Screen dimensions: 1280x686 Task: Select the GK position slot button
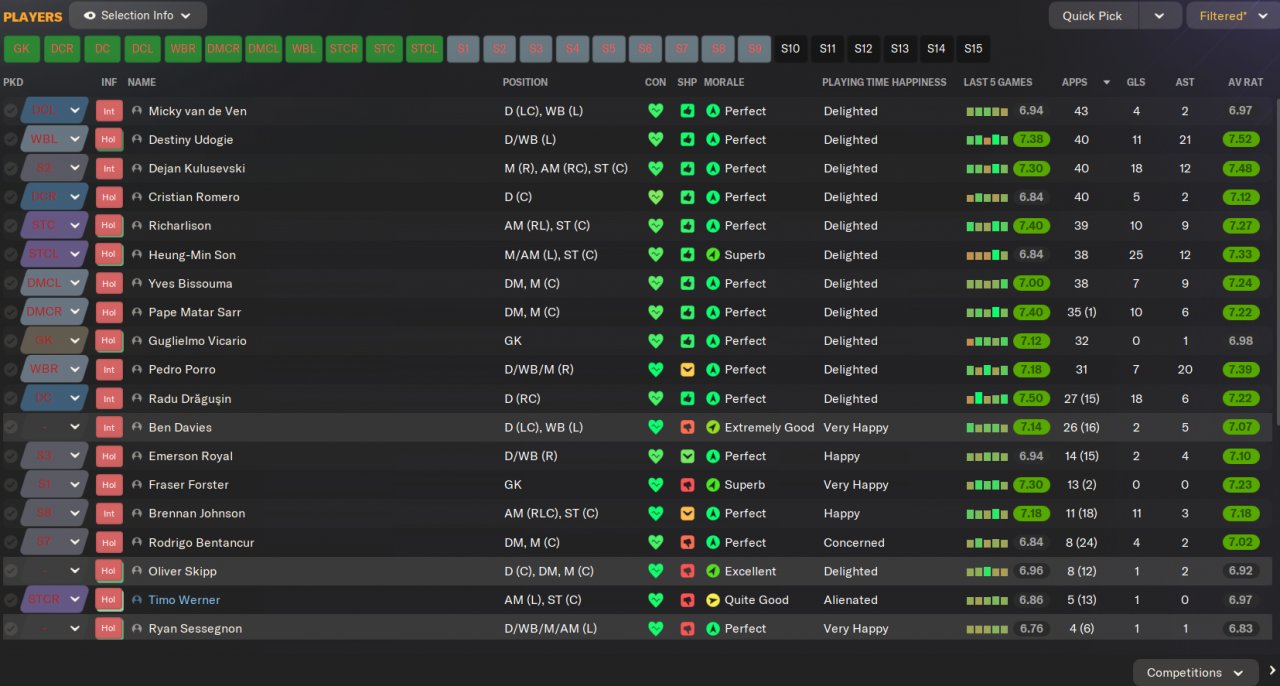pos(22,48)
